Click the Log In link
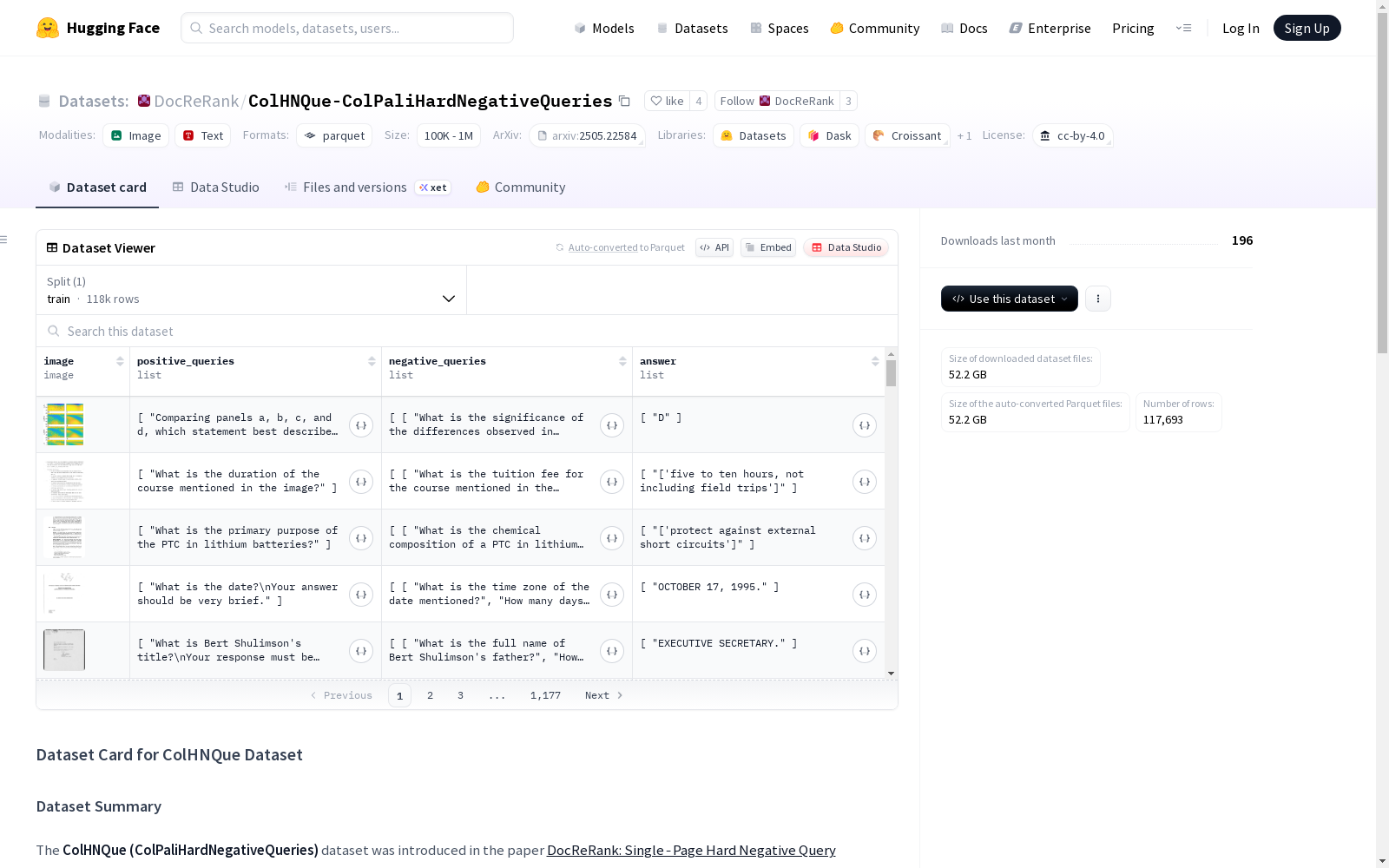The width and height of the screenshot is (1389, 868). [1241, 28]
